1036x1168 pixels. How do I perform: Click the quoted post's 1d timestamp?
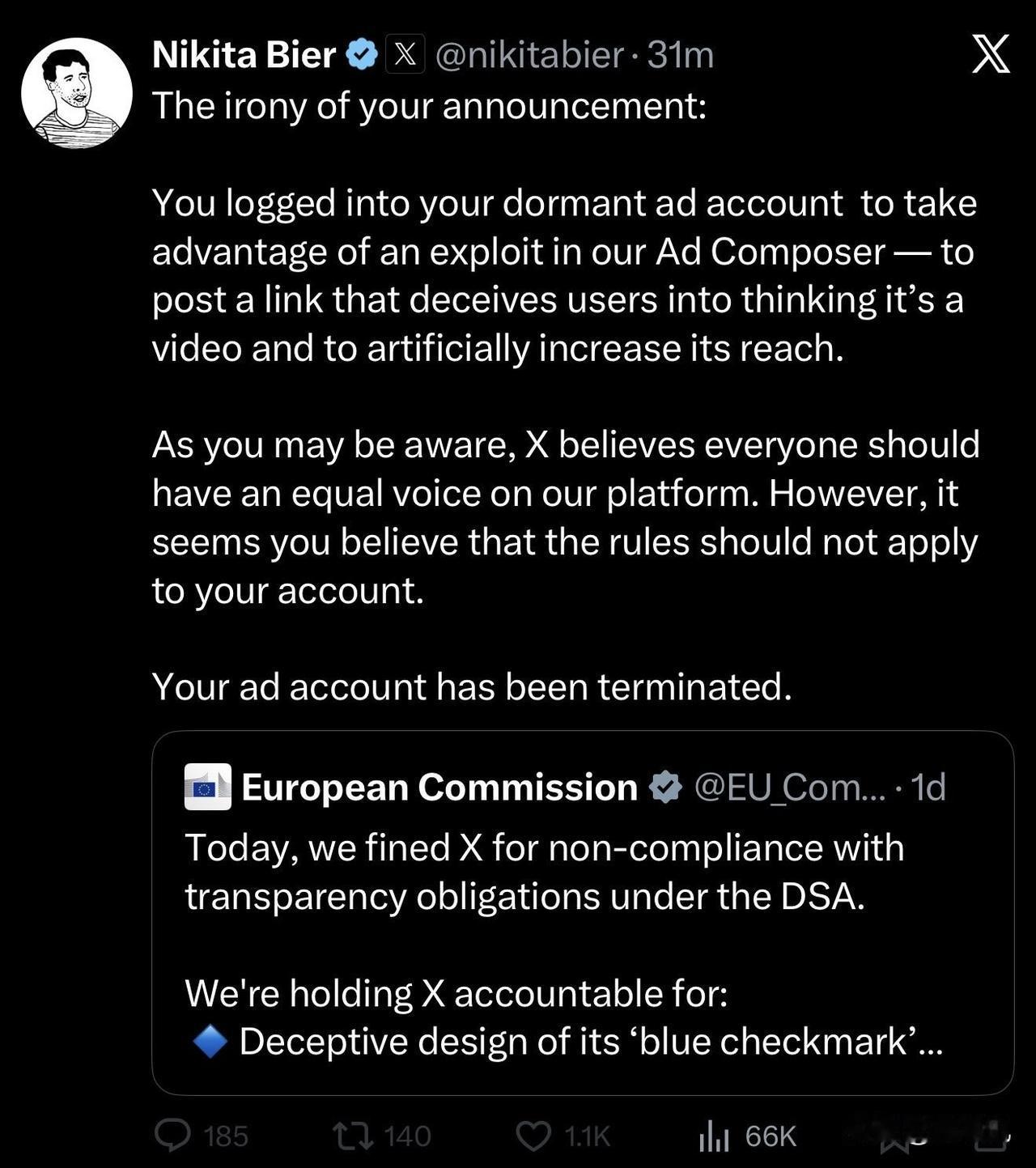click(x=928, y=787)
